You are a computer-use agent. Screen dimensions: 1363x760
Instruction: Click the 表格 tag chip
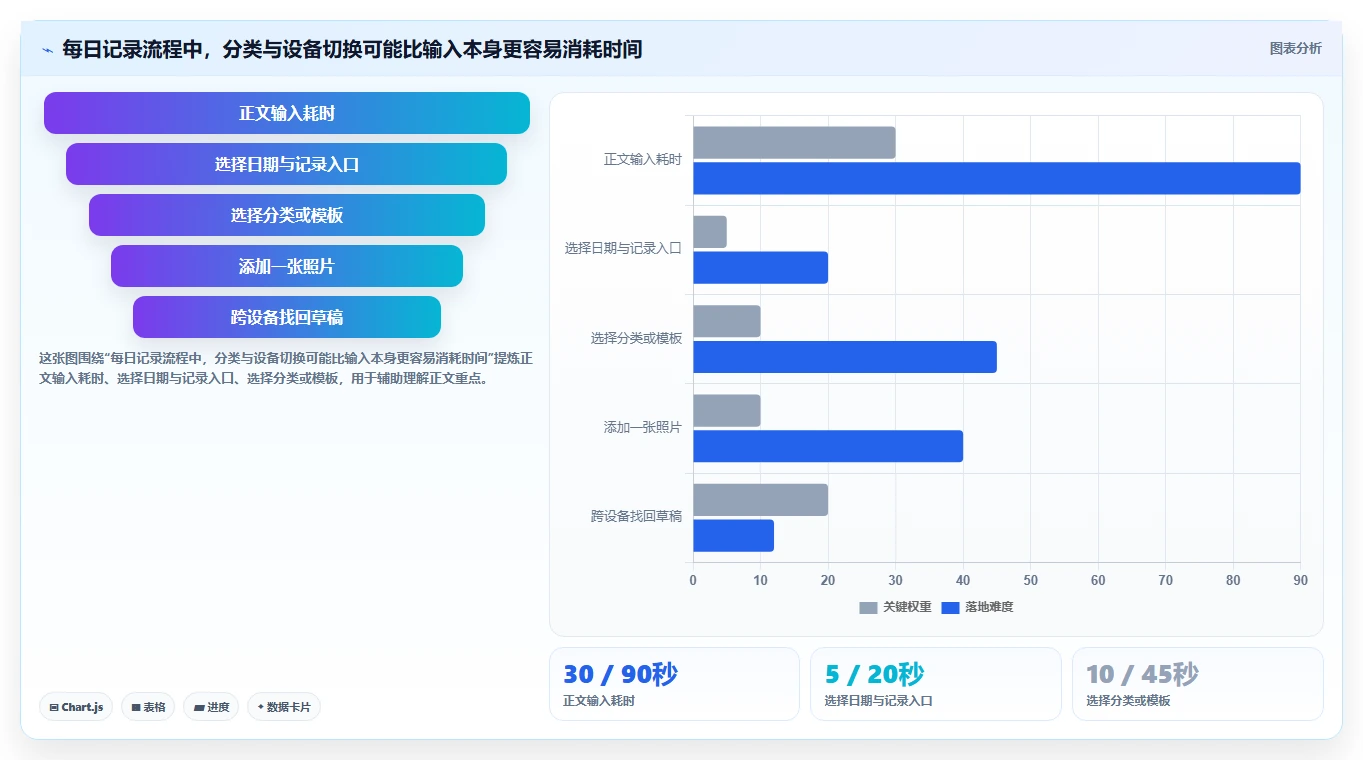(148, 707)
